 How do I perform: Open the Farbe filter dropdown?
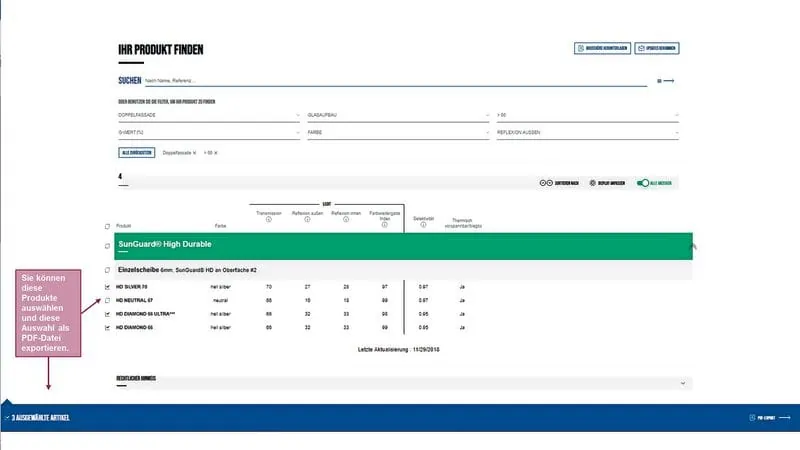(398, 133)
